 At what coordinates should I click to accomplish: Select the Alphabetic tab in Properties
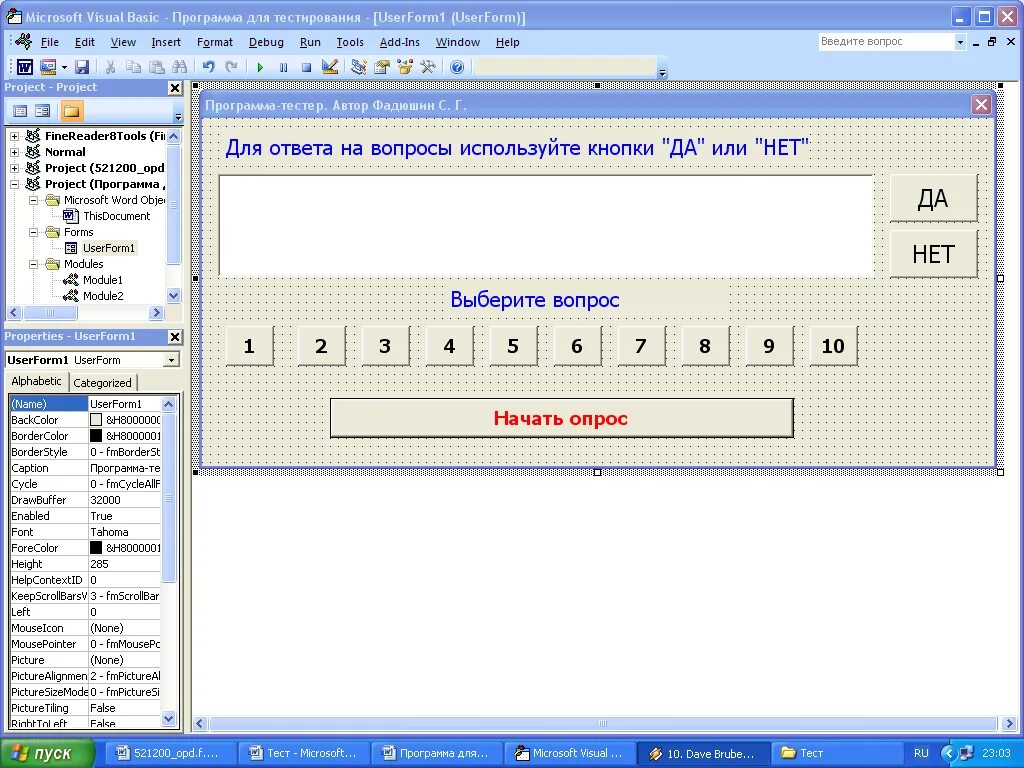36,381
